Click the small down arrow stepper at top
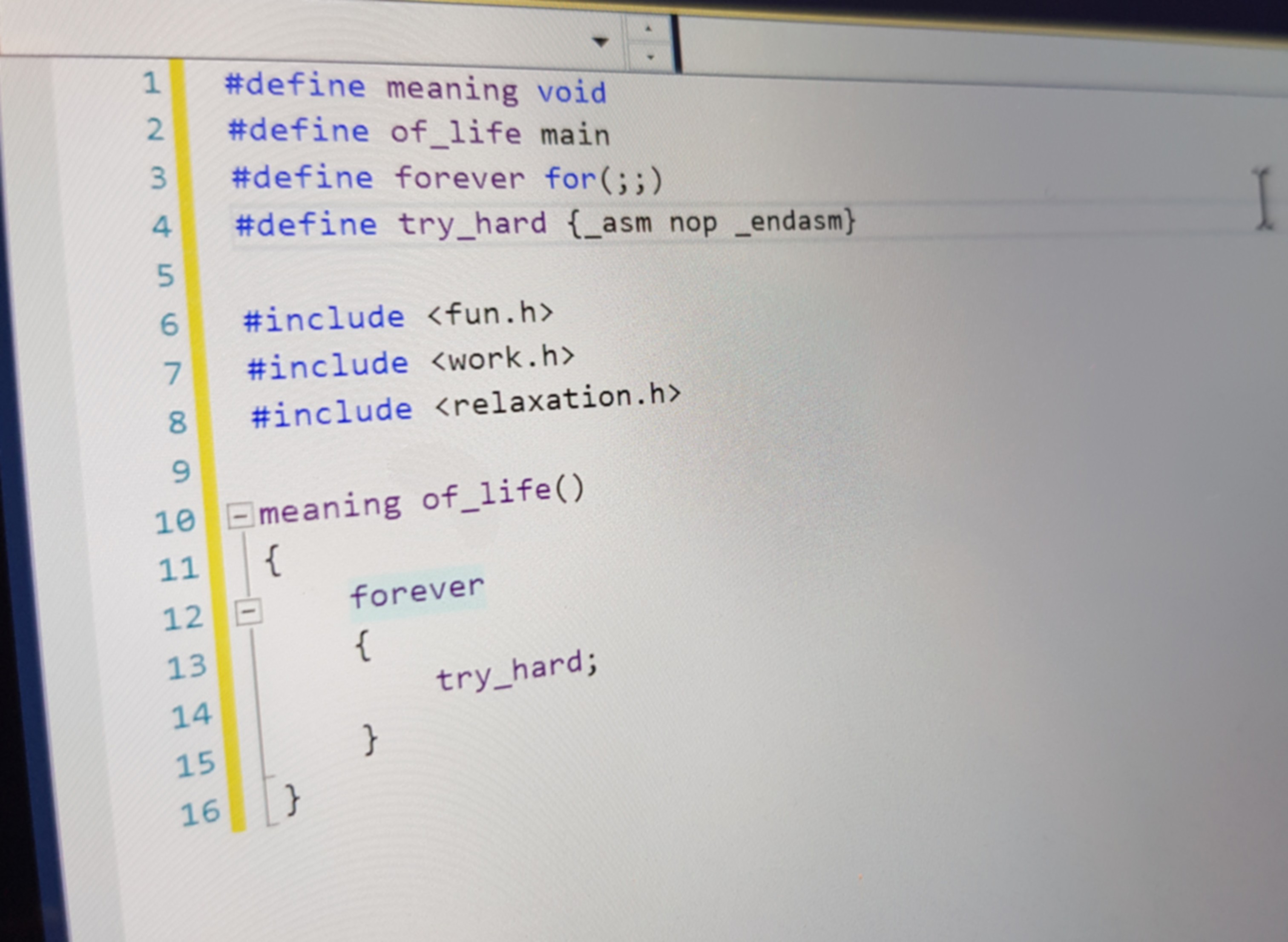The image size is (1288, 942). (650, 57)
